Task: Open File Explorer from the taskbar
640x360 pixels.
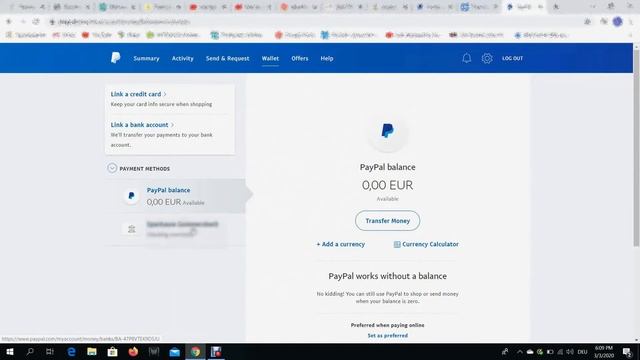Action: (x=92, y=351)
